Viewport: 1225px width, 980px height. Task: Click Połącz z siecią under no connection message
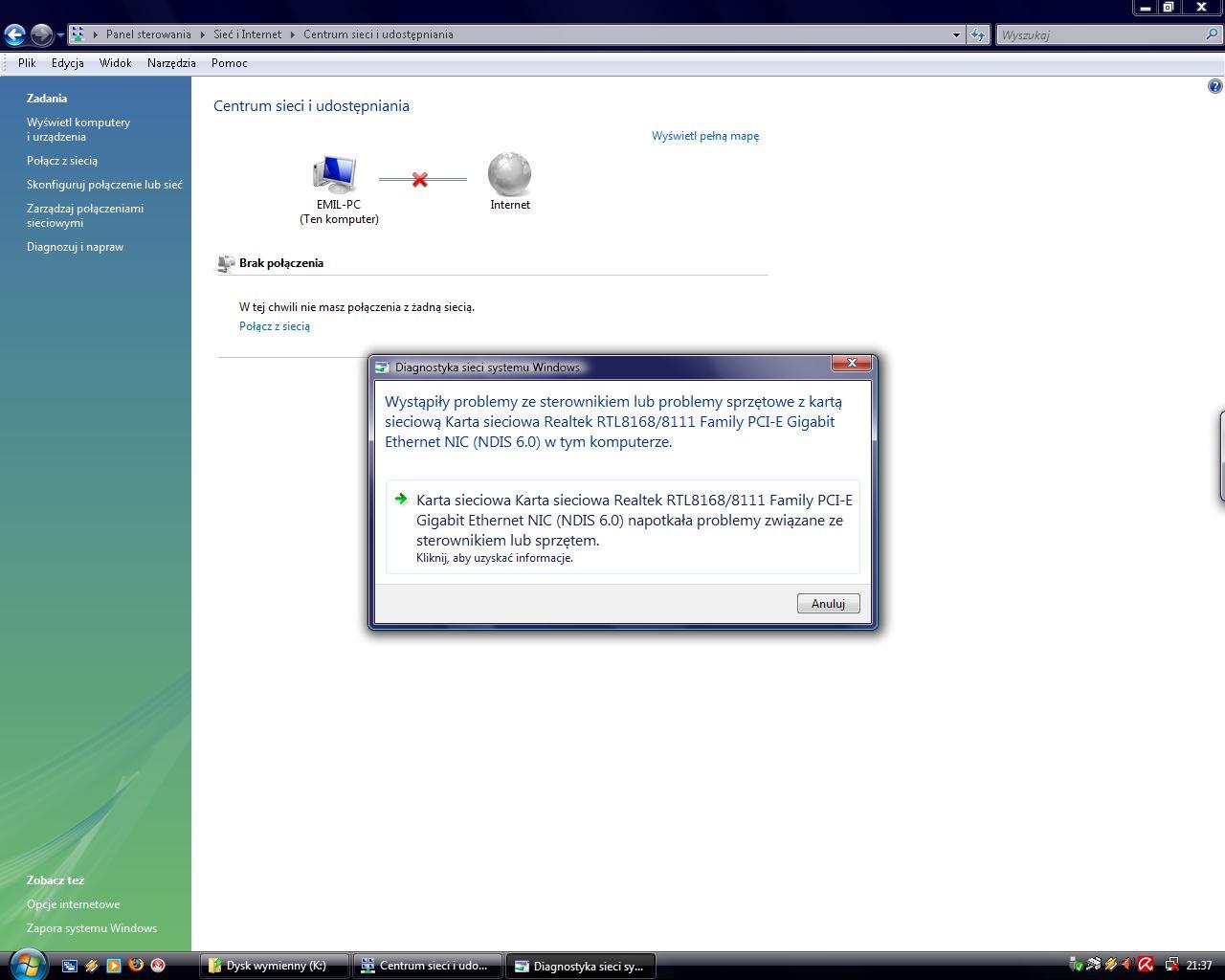[x=275, y=326]
